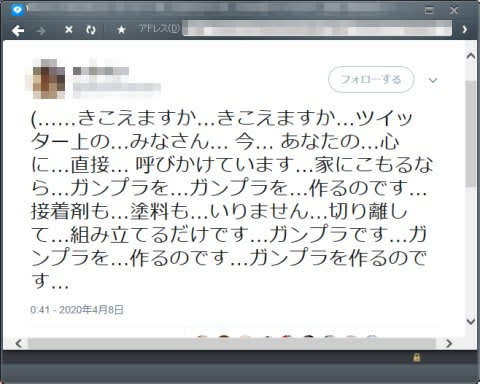Go back with the left arrow button
The height and width of the screenshot is (384, 480).
point(18,31)
